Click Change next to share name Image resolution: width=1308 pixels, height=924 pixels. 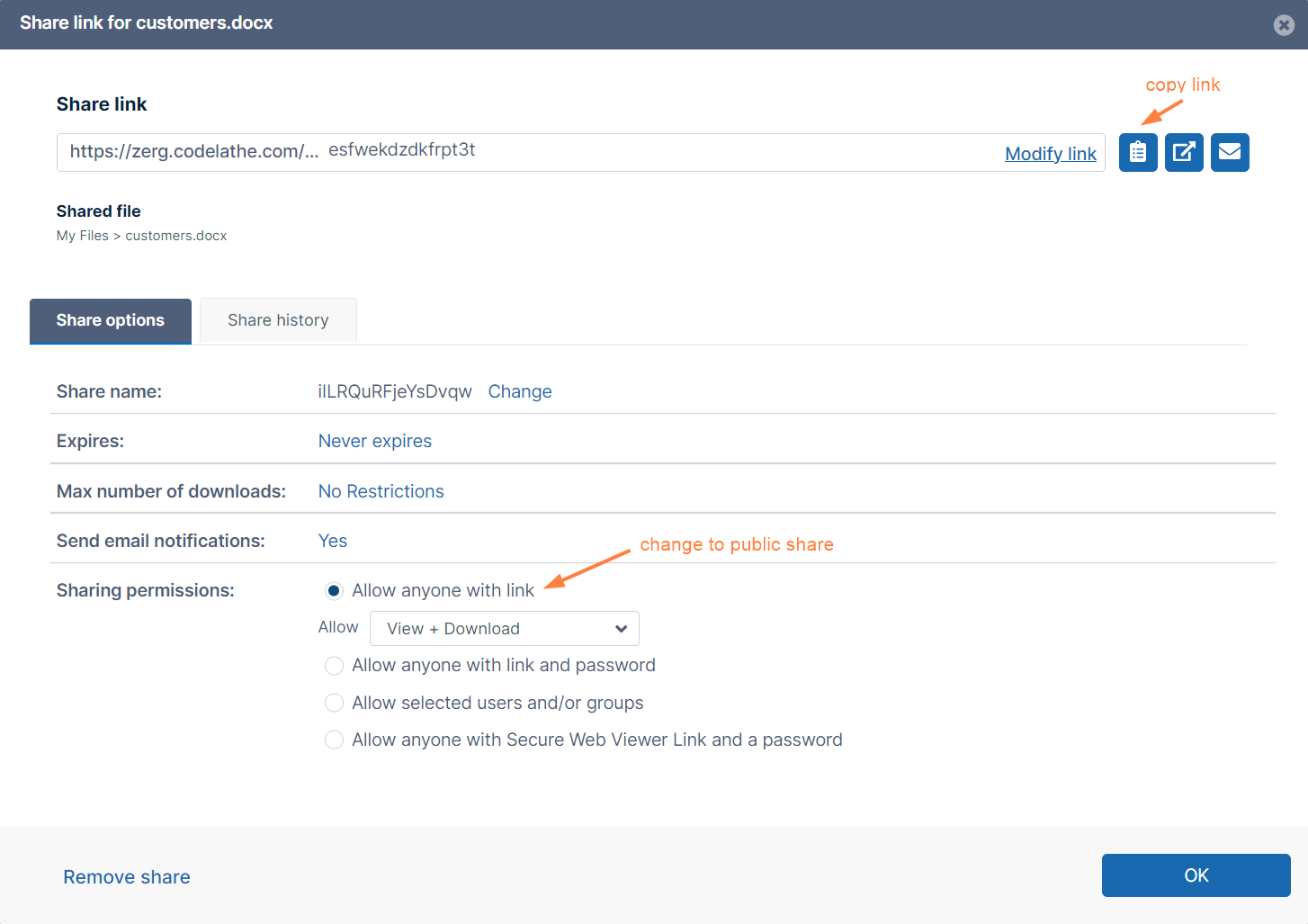[x=520, y=391]
